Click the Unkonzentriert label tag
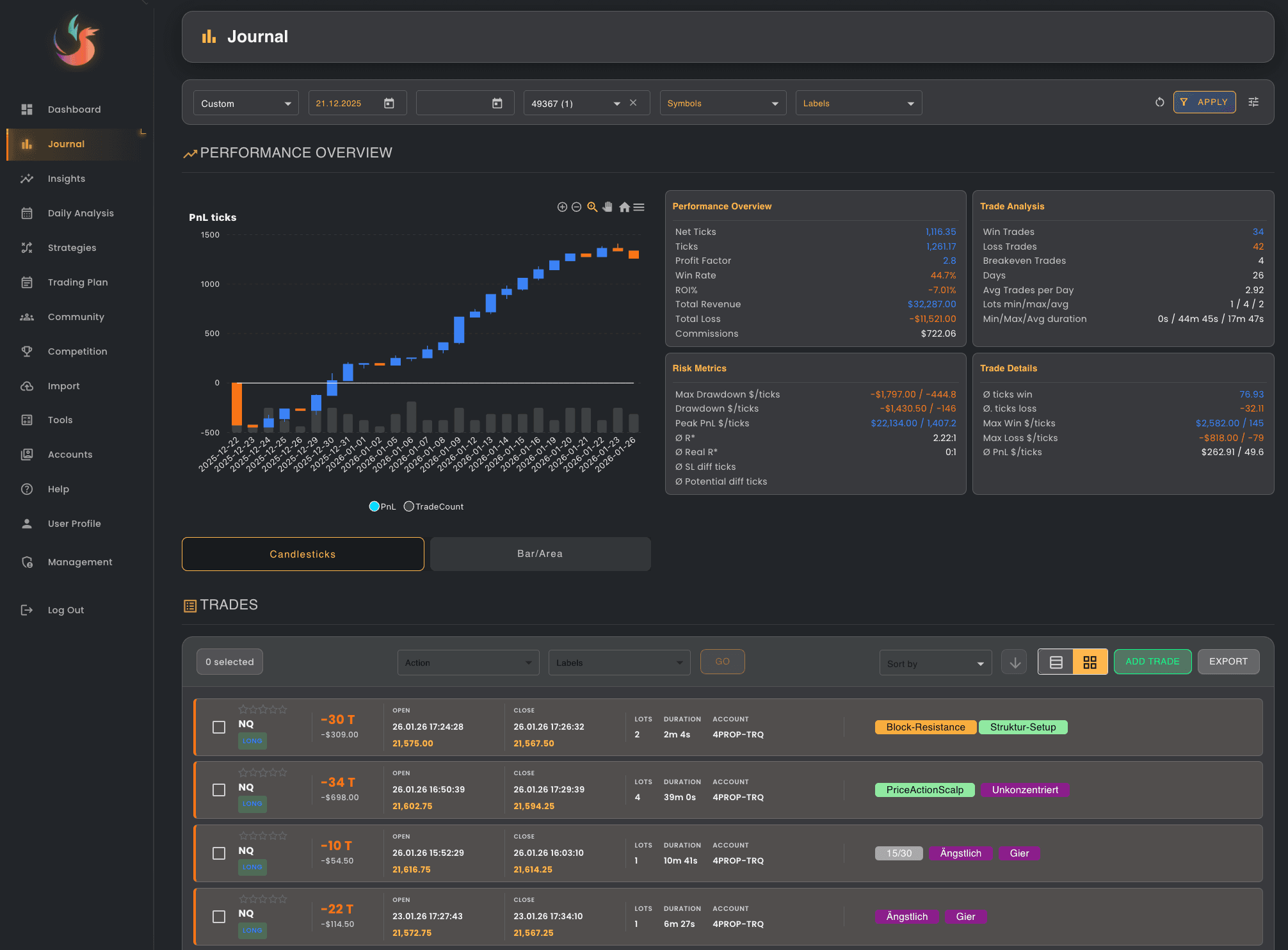1288x950 pixels. coord(1025,790)
